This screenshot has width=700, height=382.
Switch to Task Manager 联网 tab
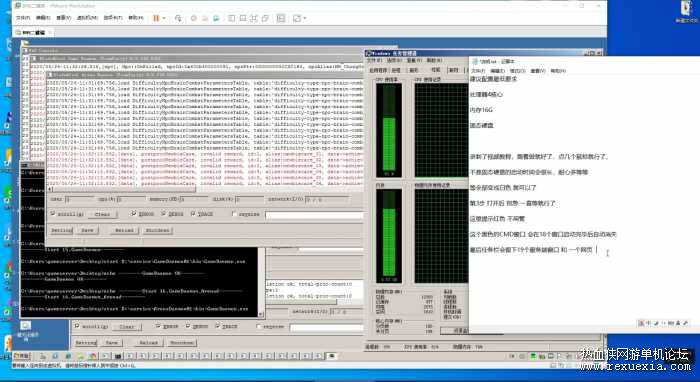coord(453,70)
